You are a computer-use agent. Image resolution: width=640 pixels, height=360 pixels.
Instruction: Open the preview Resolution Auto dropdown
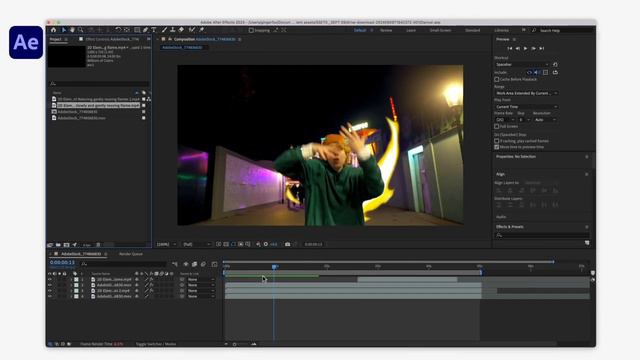(545, 120)
